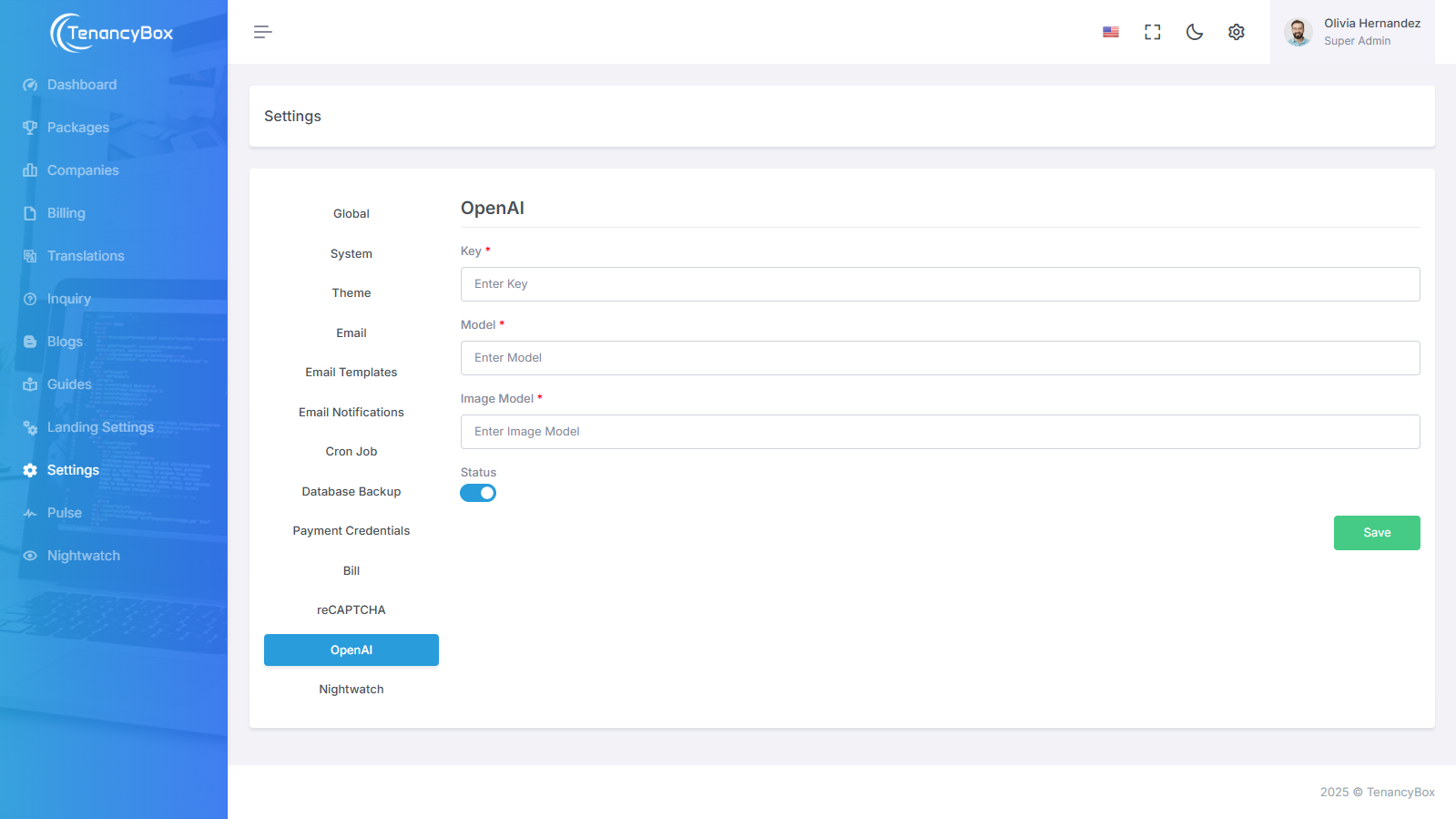
Task: Click the Enter Image Model field
Action: [x=941, y=432]
